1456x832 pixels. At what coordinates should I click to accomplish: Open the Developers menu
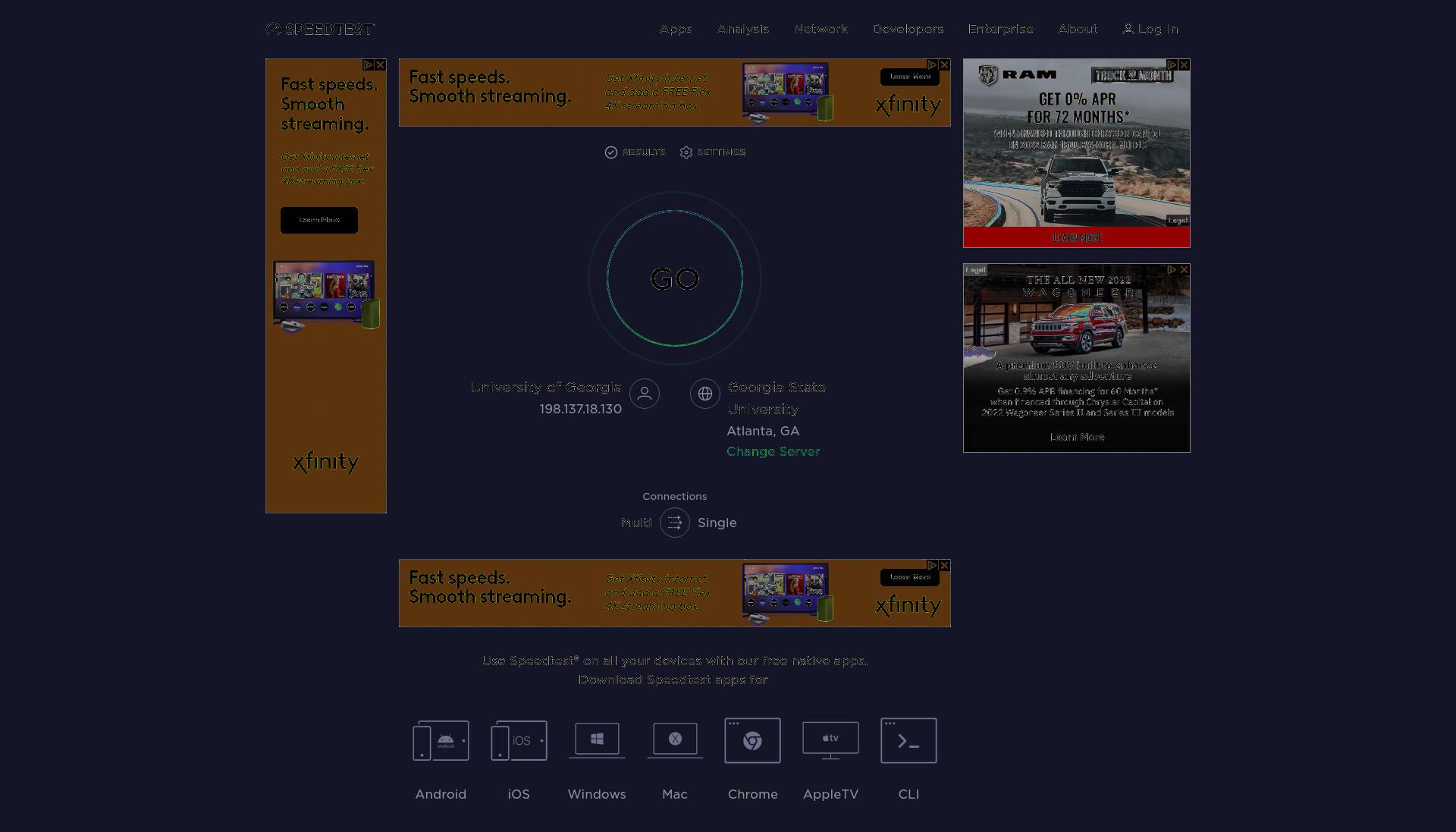(908, 29)
